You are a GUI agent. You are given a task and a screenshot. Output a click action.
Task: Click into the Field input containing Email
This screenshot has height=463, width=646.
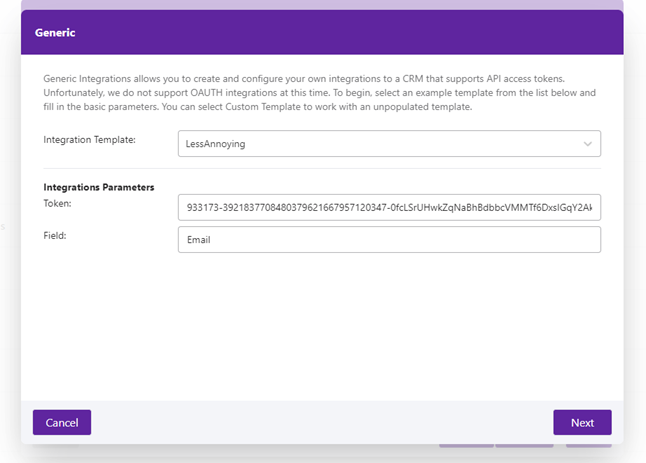click(389, 240)
